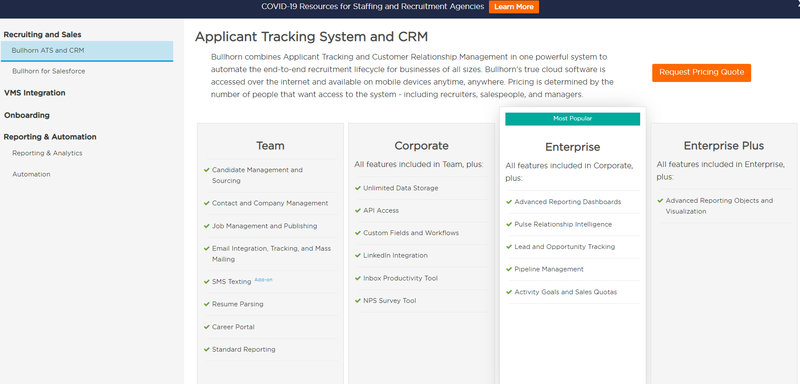Click the Enterprise Plus plan heading

723,146
